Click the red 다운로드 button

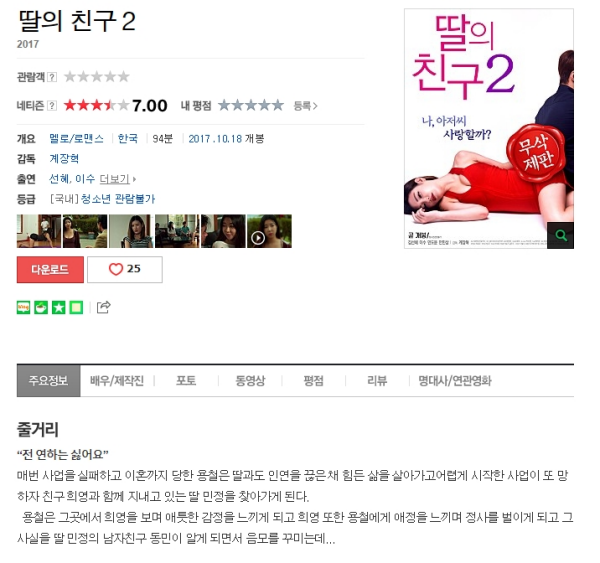[x=50, y=269]
